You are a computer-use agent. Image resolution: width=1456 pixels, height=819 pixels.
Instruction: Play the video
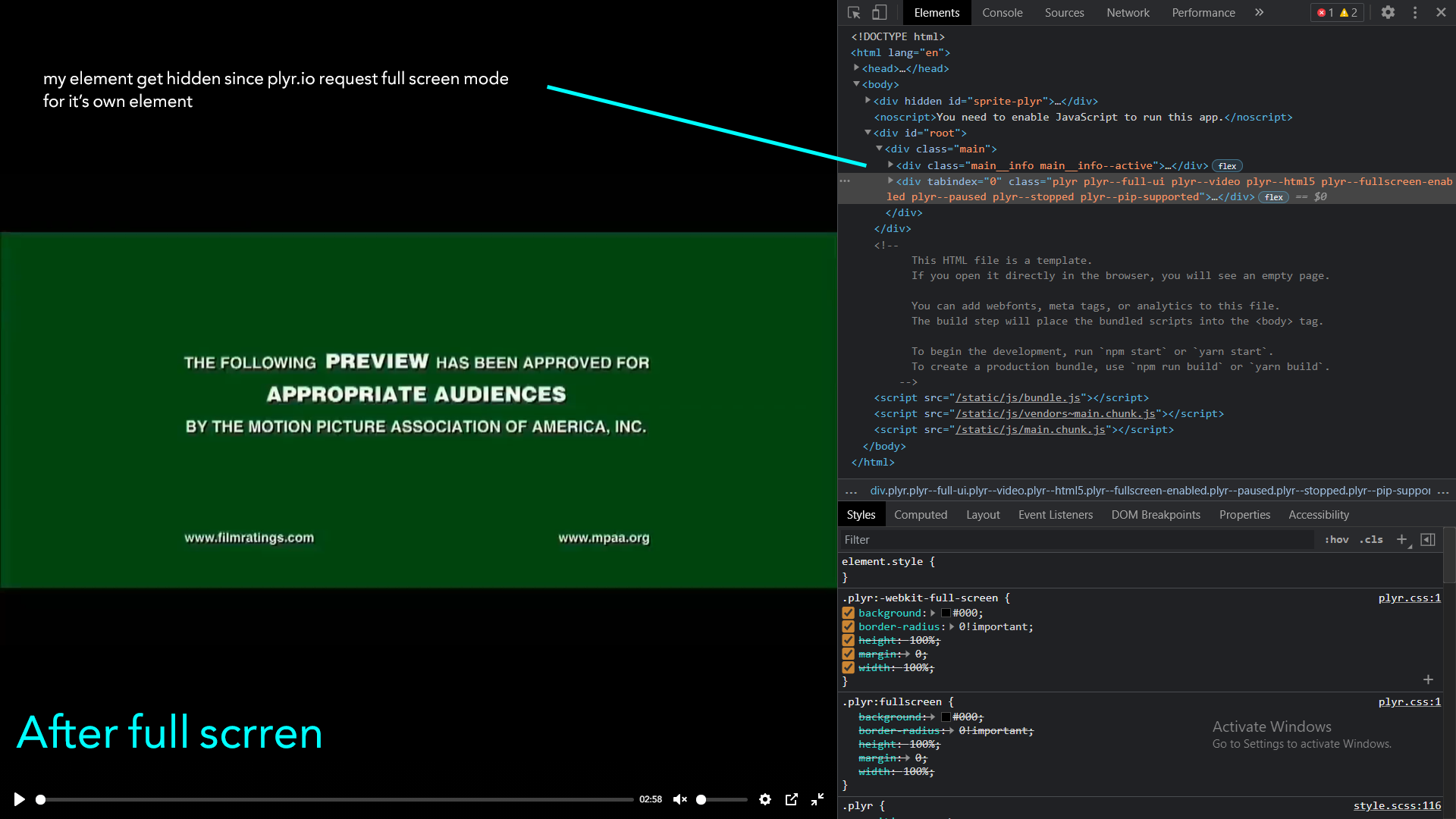pyautogui.click(x=19, y=799)
